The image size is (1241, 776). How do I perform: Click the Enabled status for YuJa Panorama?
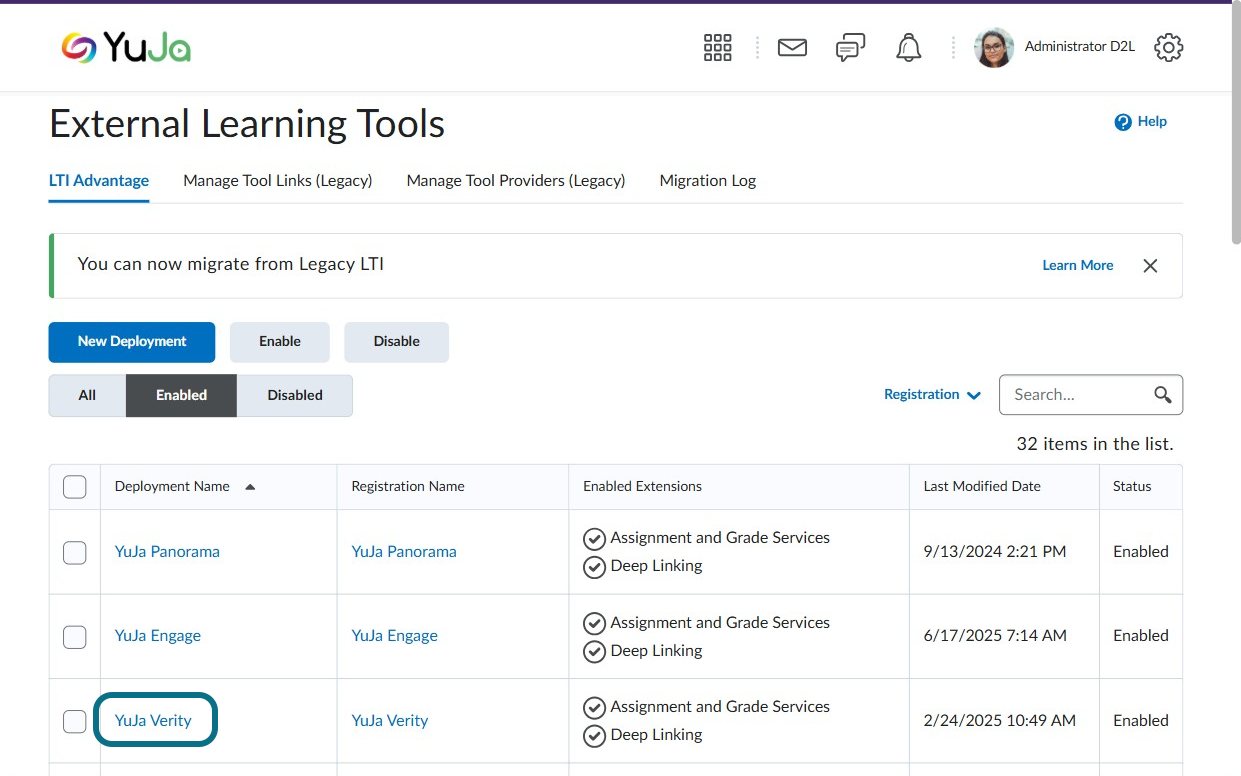(1141, 552)
